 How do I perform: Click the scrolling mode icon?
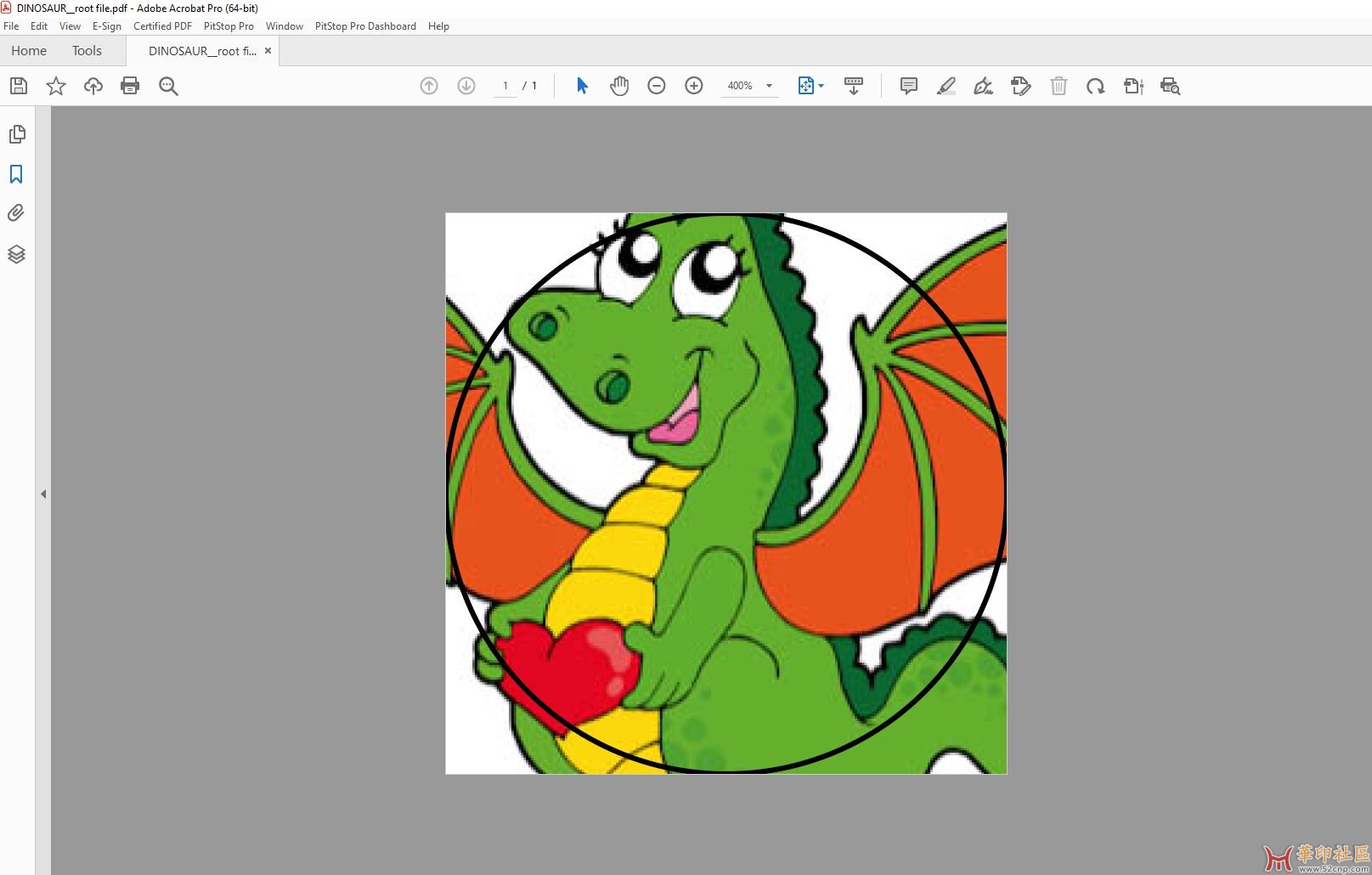[854, 86]
